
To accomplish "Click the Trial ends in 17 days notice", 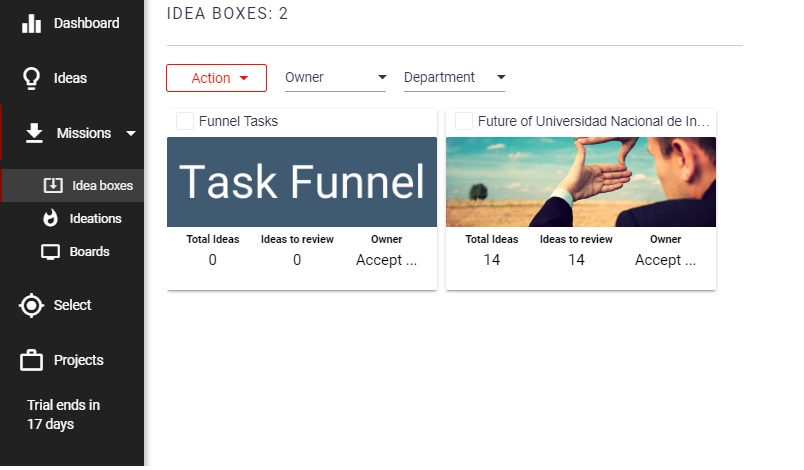I will (x=63, y=415).
